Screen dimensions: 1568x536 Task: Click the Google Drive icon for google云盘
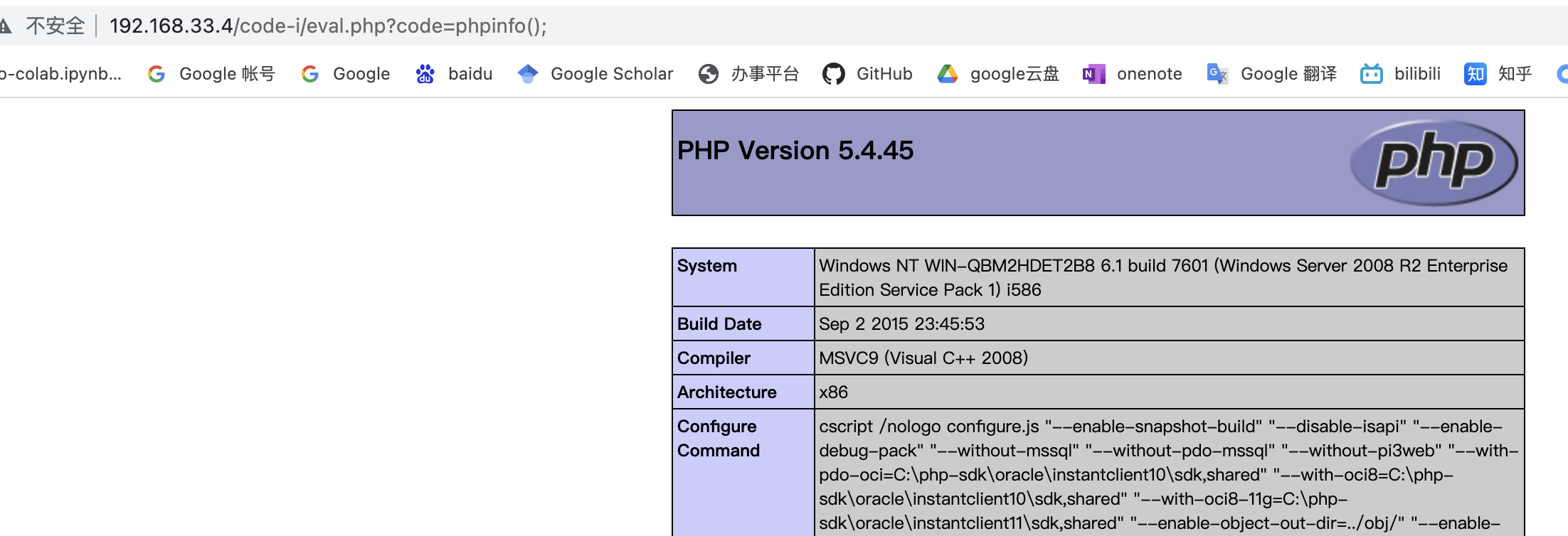pos(948,74)
